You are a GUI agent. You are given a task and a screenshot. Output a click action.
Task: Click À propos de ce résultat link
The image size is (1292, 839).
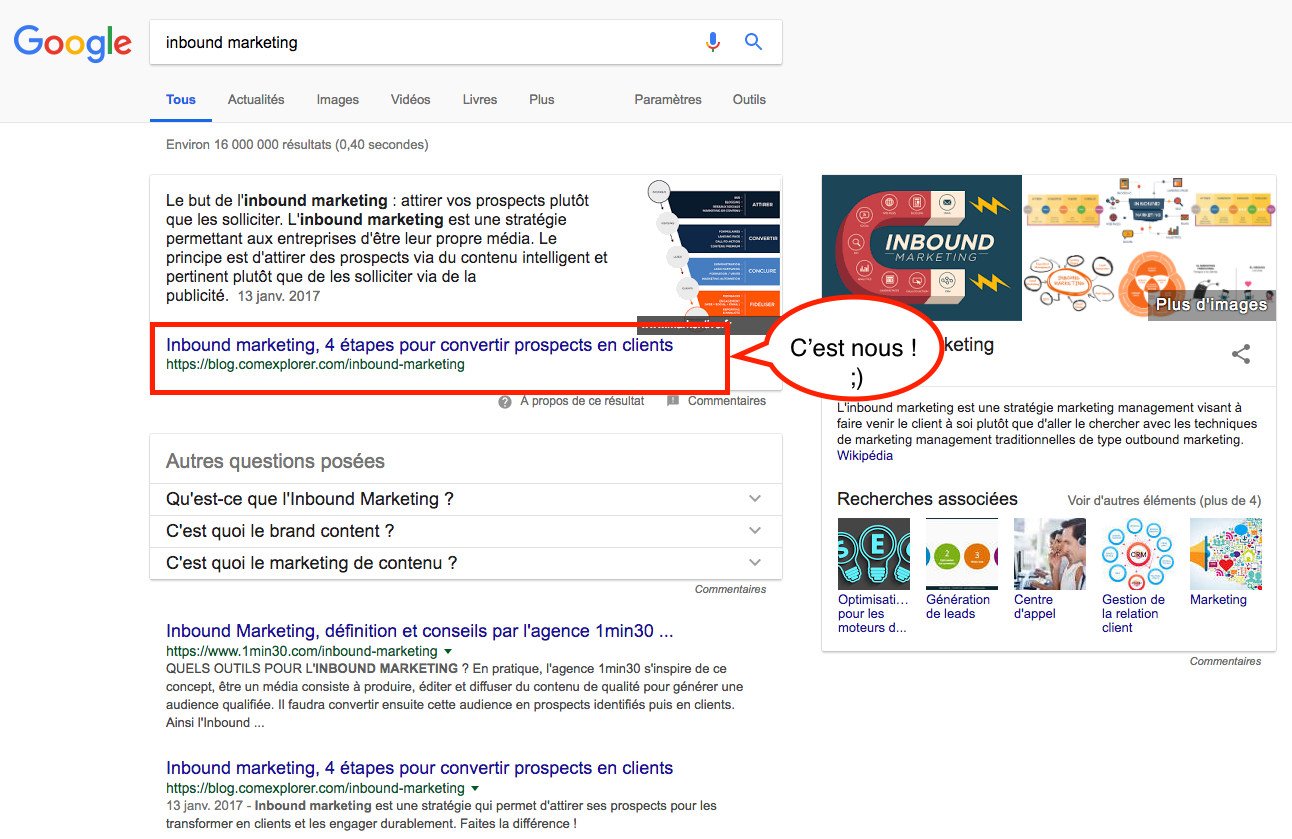point(582,401)
